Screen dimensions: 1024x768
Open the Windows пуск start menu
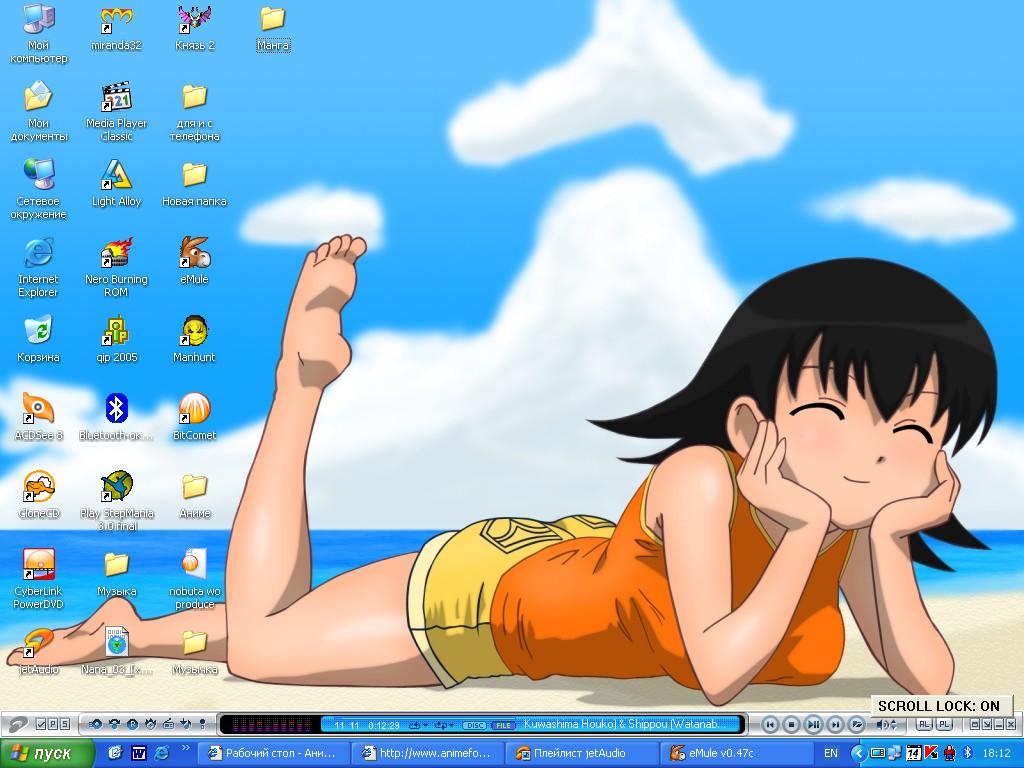(x=46, y=754)
